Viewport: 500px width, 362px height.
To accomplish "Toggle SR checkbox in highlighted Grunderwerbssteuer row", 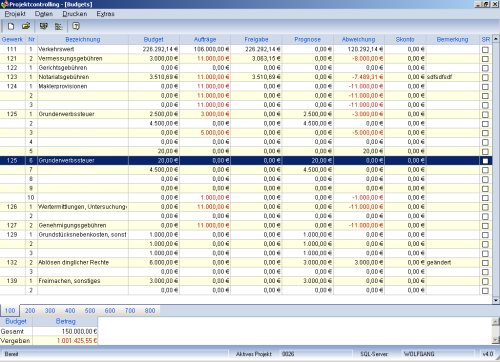I will point(485,161).
